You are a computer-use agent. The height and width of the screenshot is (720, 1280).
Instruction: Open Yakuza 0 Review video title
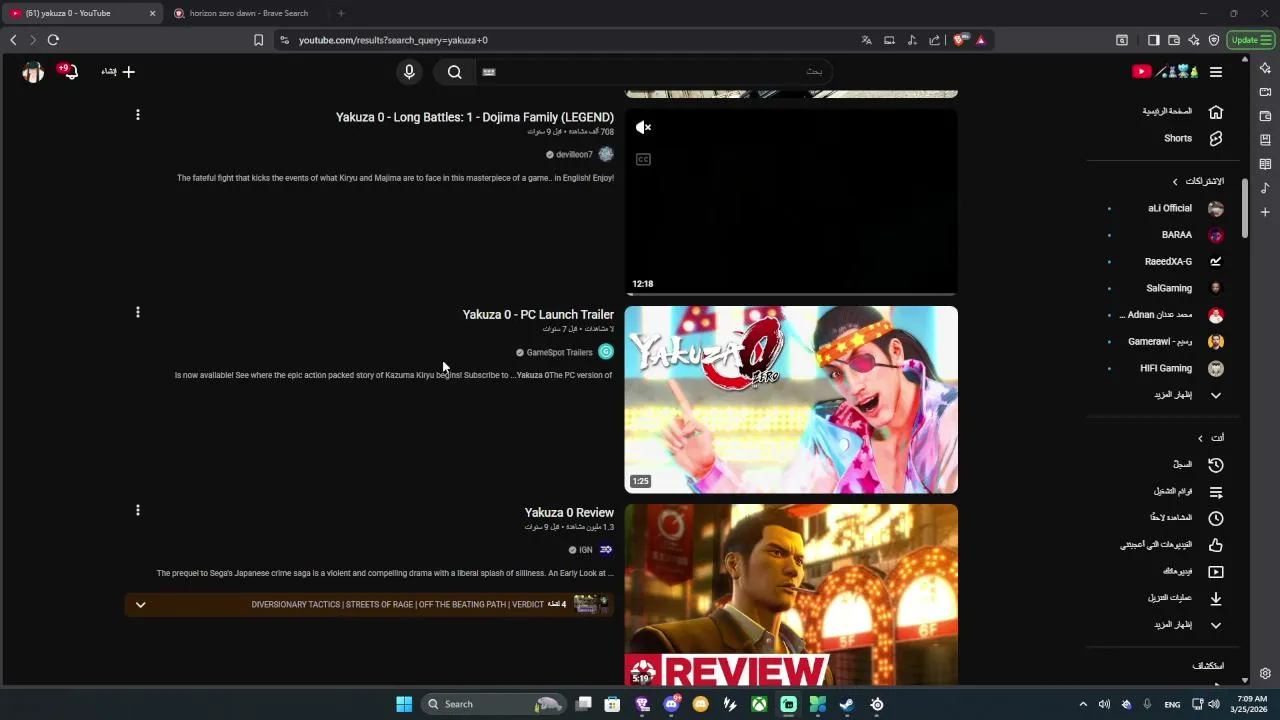pyautogui.click(x=569, y=512)
